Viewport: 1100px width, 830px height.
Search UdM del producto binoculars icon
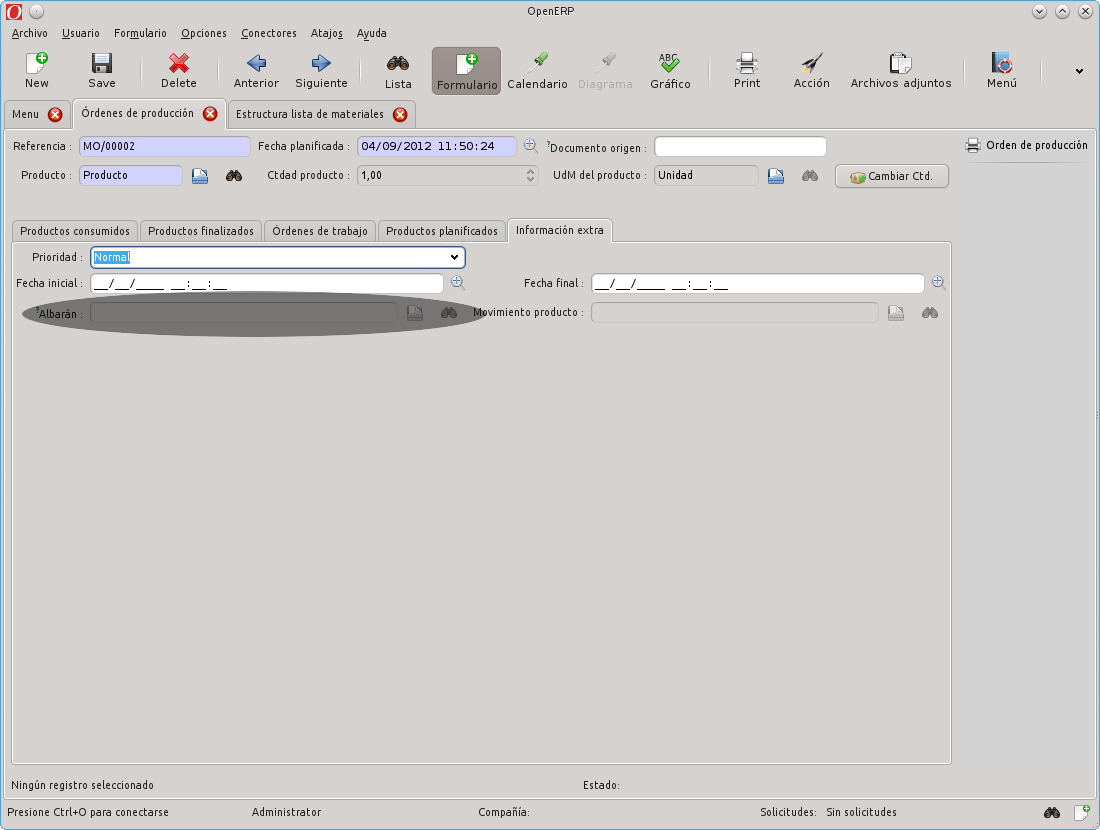pos(810,175)
